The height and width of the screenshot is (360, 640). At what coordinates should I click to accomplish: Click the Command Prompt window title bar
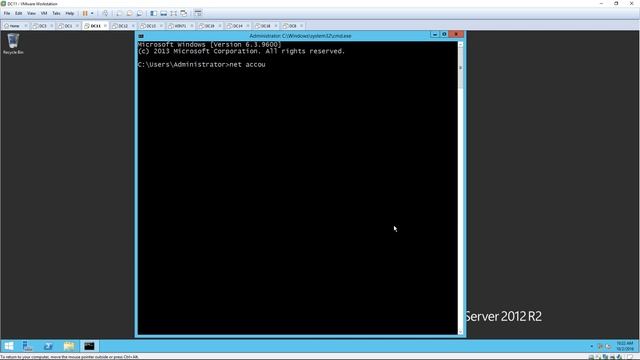point(300,36)
